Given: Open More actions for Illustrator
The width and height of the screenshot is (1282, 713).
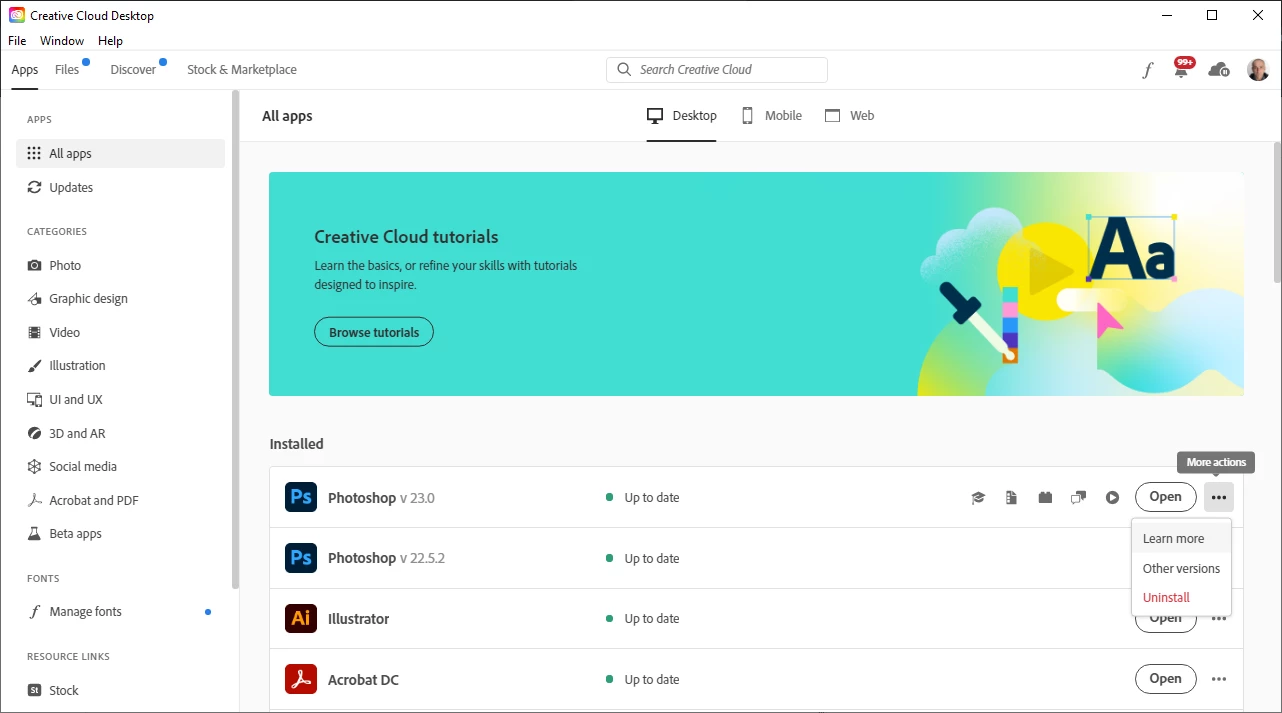Looking at the screenshot, I should 1219,619.
